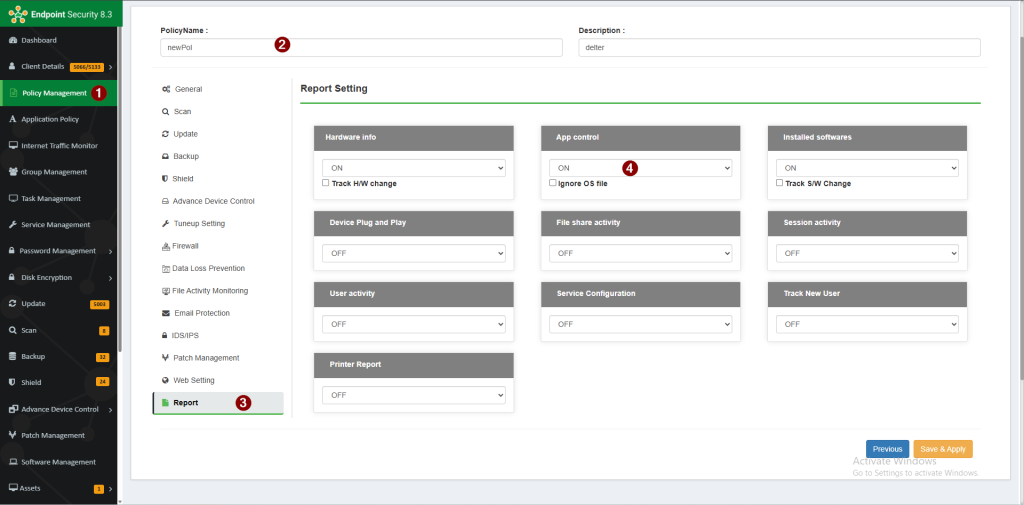Screen dimensions: 1024x505
Task: Switch to the Data Loss Prevention tab
Action: 208,269
